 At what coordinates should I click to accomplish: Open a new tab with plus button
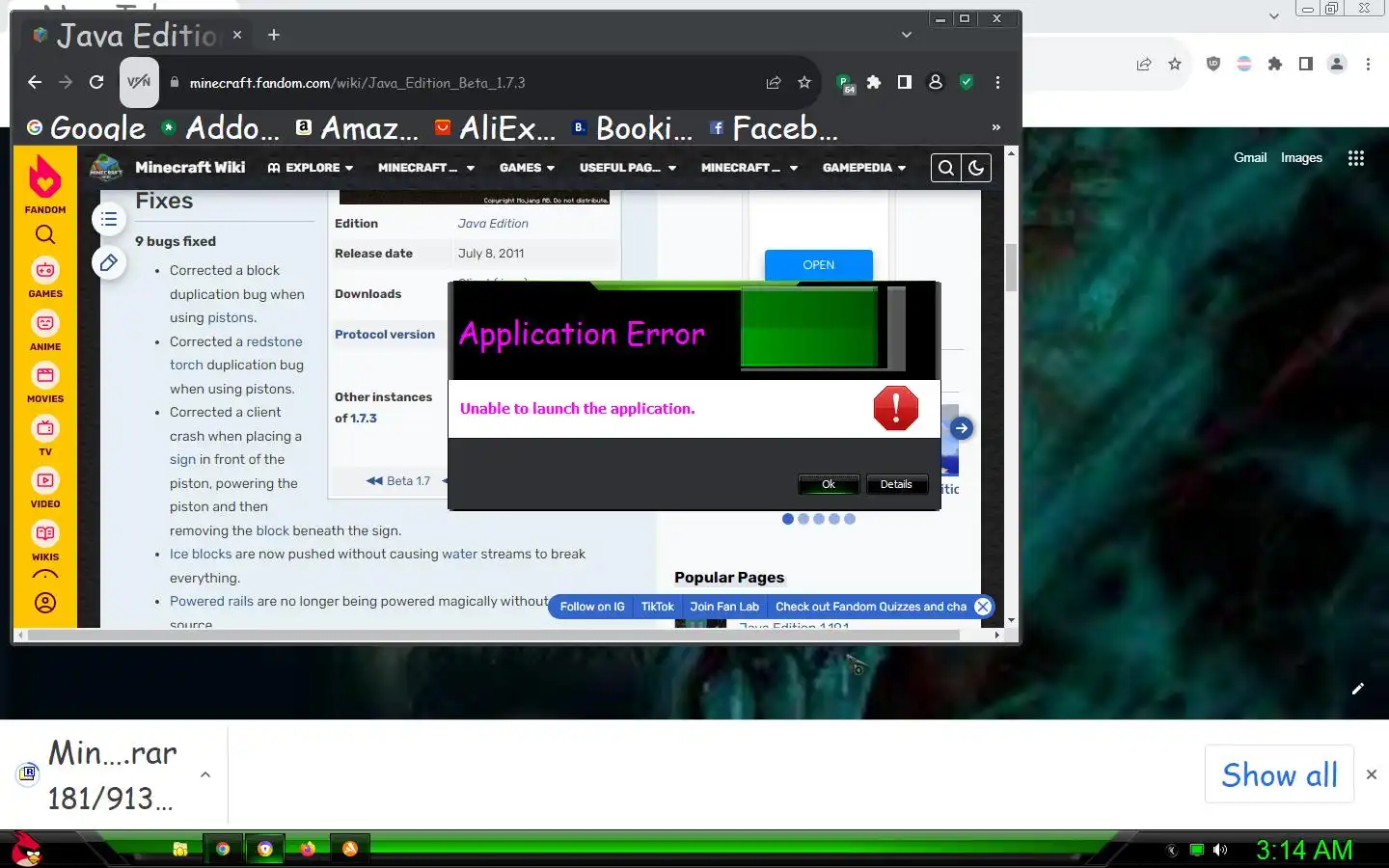point(274,35)
